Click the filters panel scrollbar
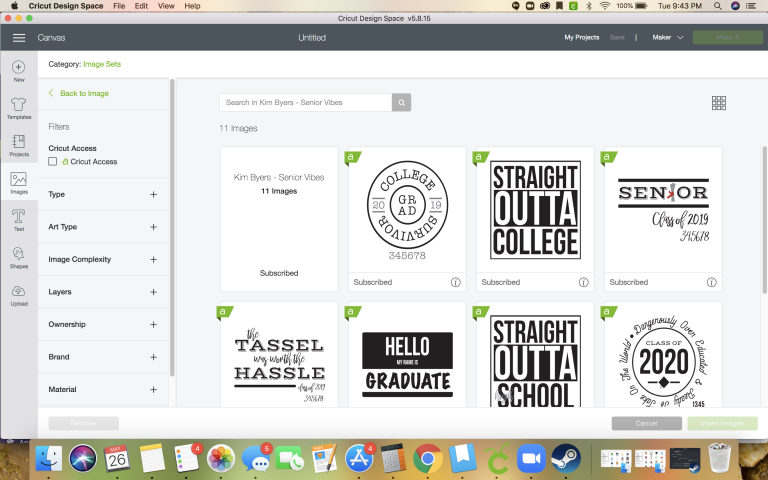Viewport: 768px width, 480px height. [172, 228]
